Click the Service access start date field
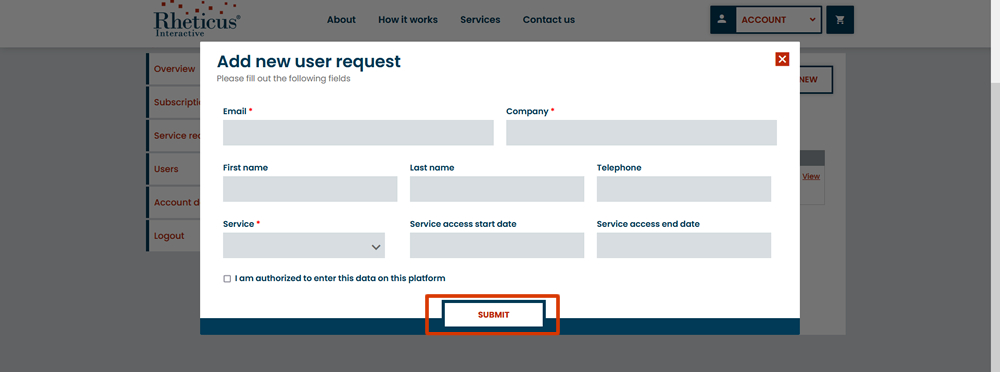This screenshot has width=1000, height=372. click(x=497, y=246)
